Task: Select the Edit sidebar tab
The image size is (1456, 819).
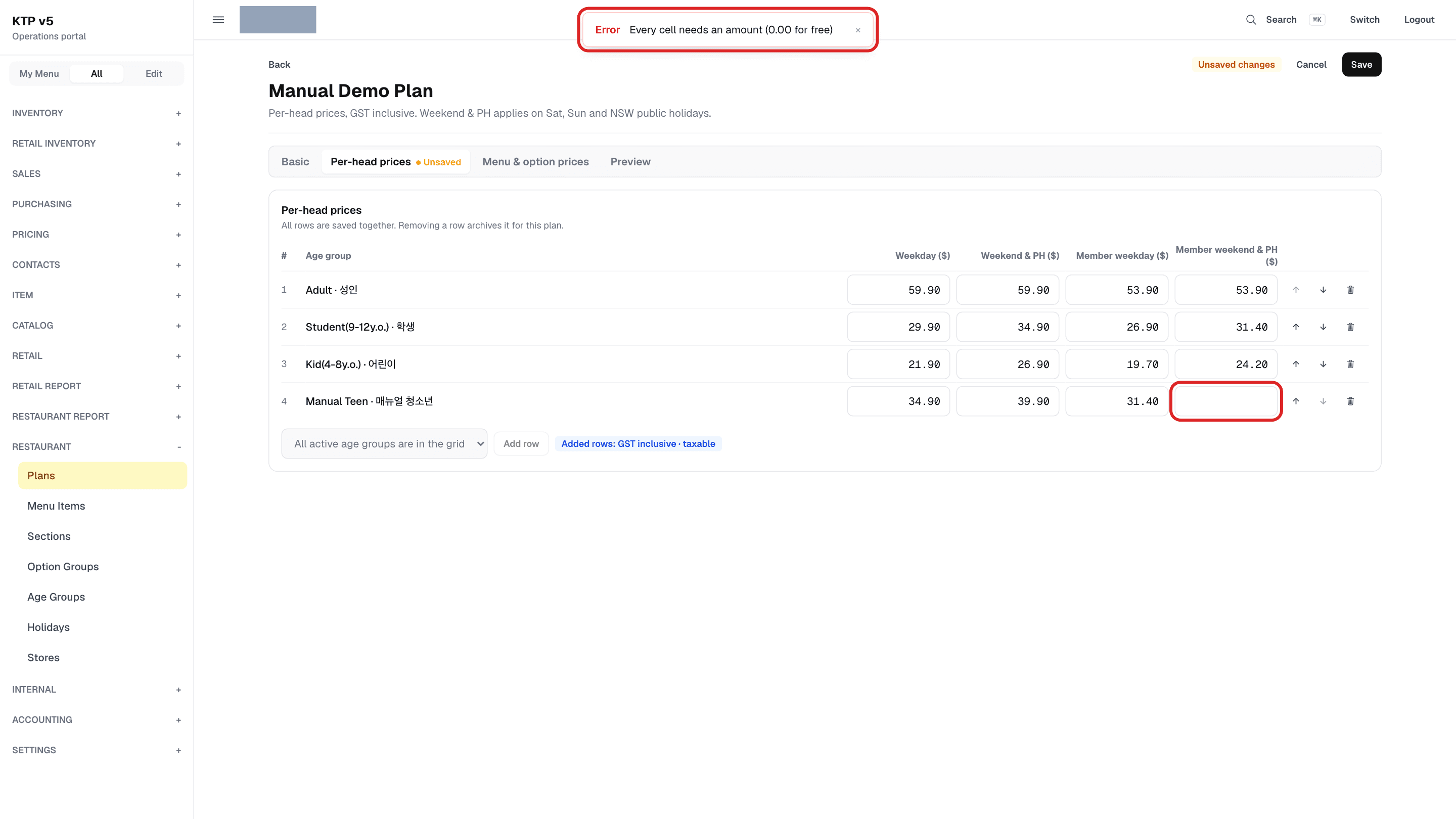Action: click(x=154, y=73)
